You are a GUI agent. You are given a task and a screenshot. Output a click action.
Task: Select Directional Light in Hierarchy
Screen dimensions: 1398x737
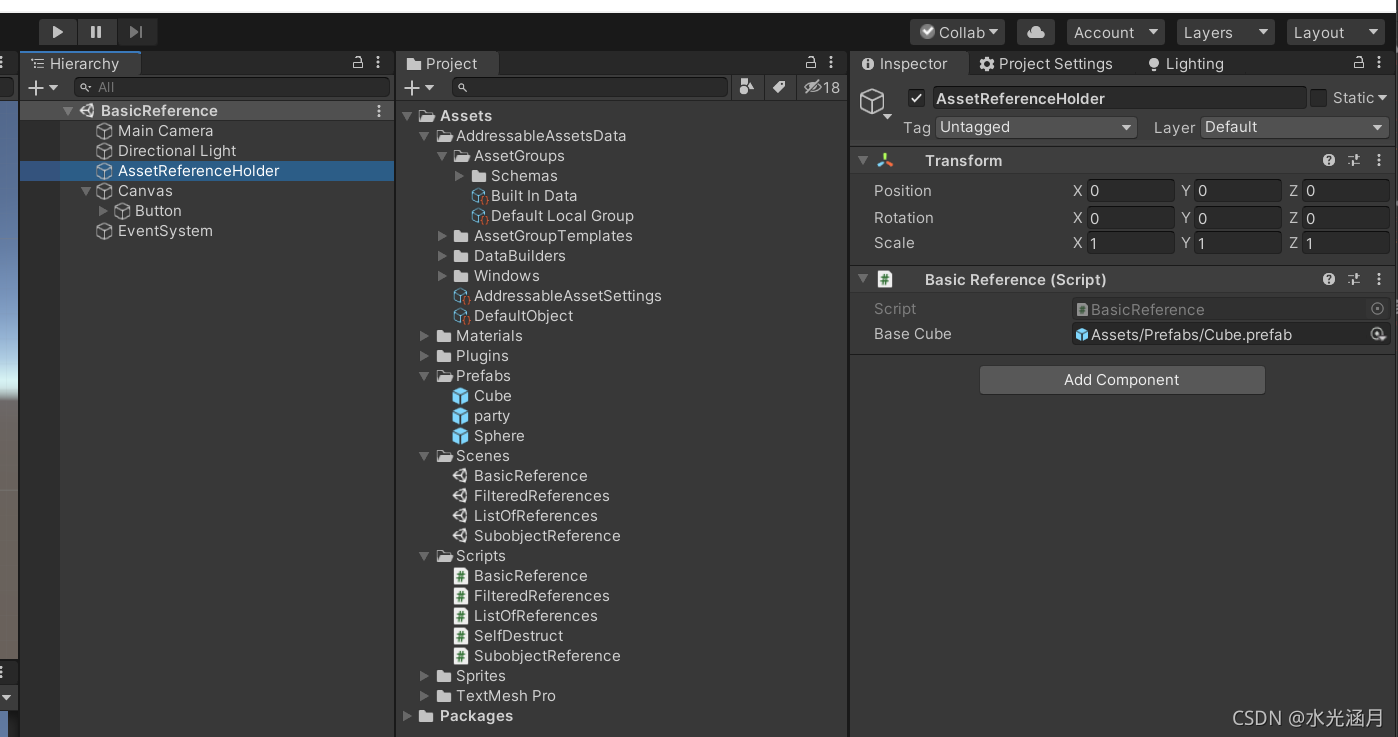point(177,151)
